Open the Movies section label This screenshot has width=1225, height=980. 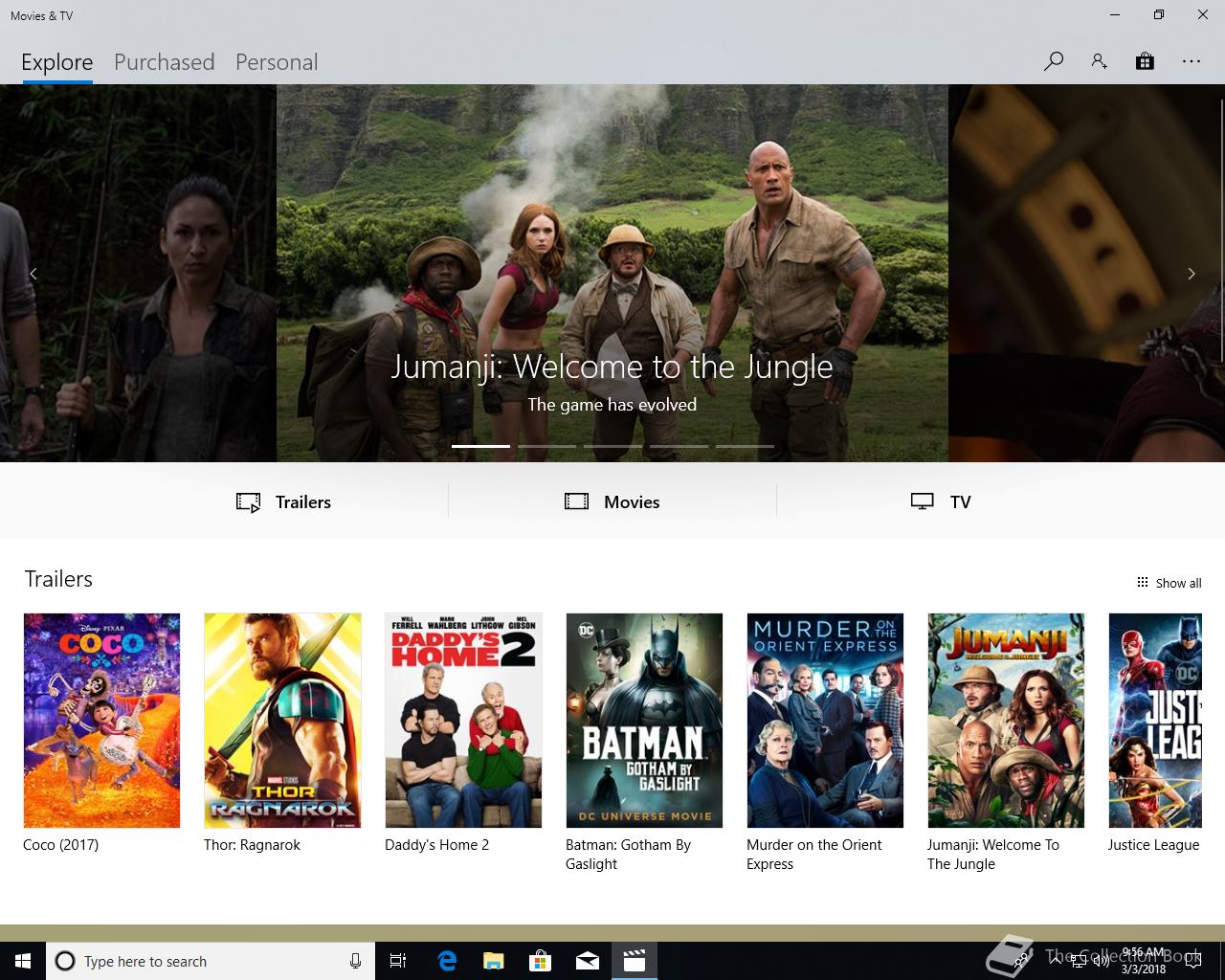click(x=632, y=501)
